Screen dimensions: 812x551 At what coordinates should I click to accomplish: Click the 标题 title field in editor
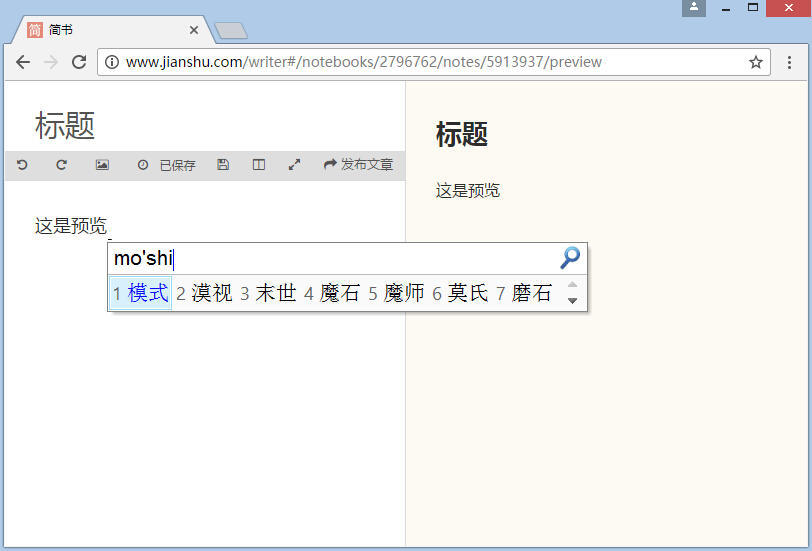coord(65,125)
